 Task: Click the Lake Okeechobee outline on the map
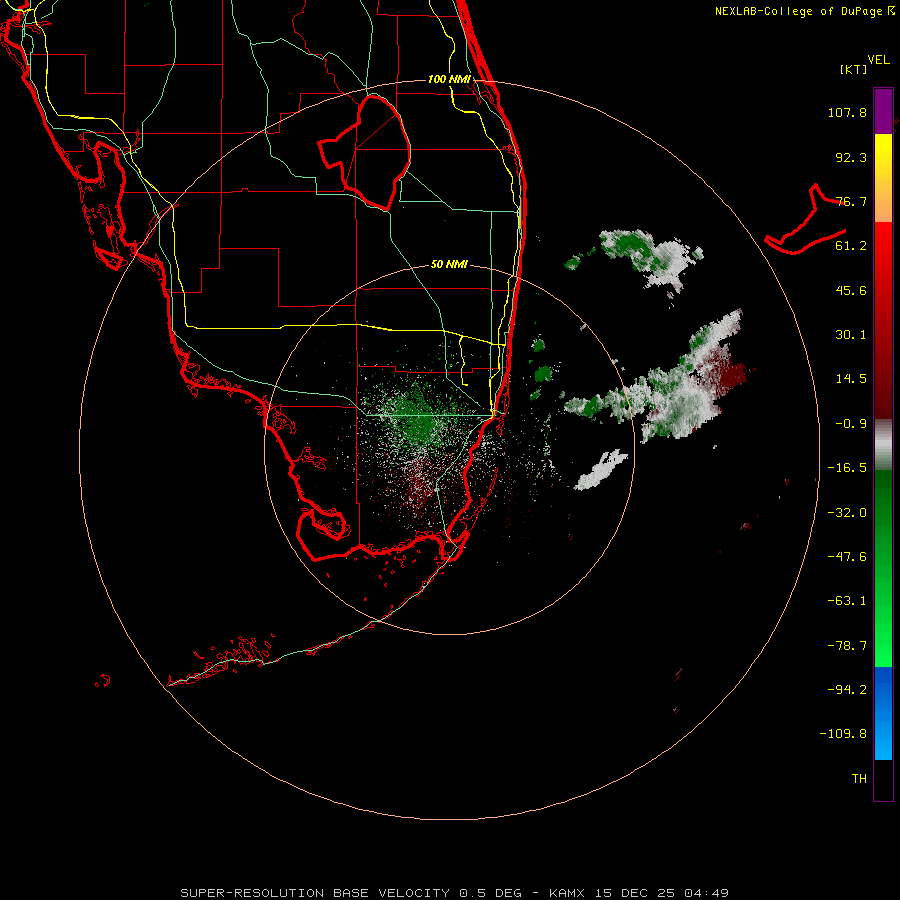coord(365,152)
